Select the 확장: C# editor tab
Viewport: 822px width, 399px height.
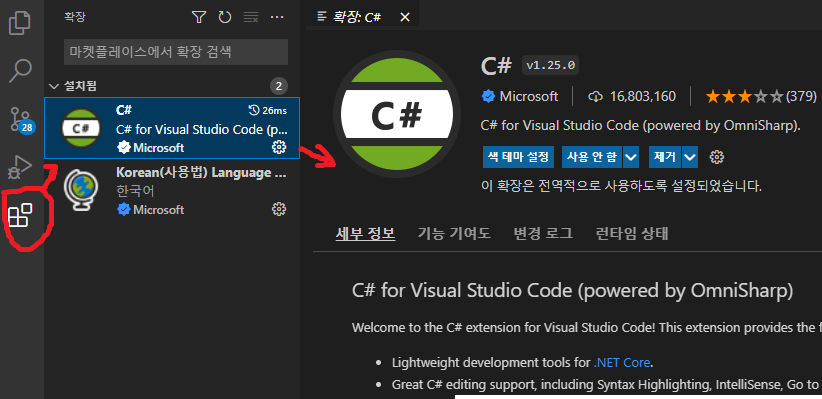click(x=362, y=17)
